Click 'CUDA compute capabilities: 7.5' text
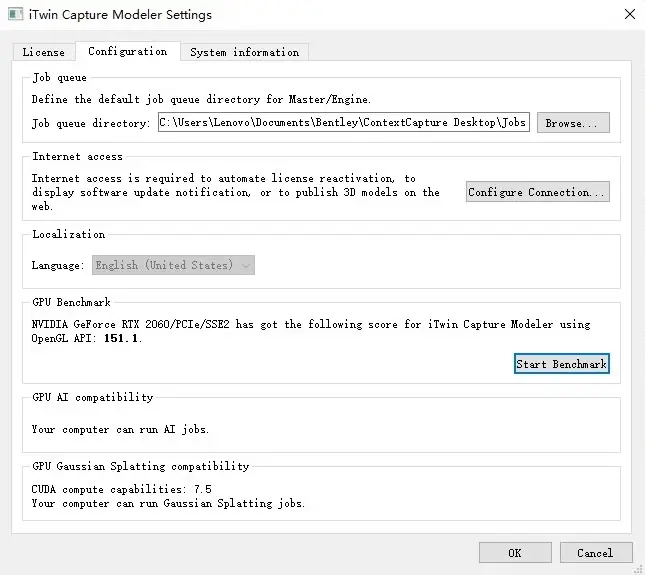 pyautogui.click(x=122, y=489)
